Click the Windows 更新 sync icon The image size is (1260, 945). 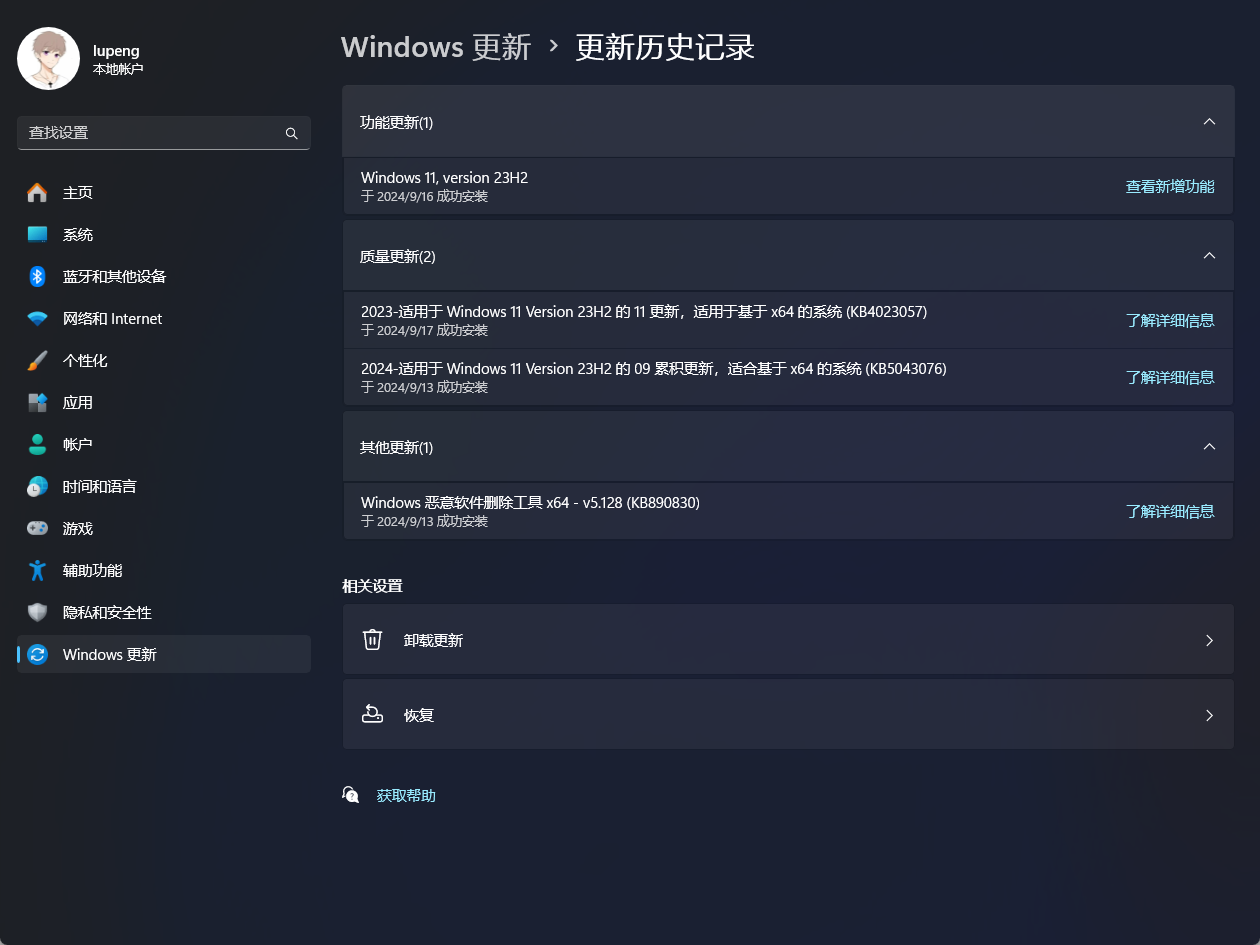coord(37,654)
